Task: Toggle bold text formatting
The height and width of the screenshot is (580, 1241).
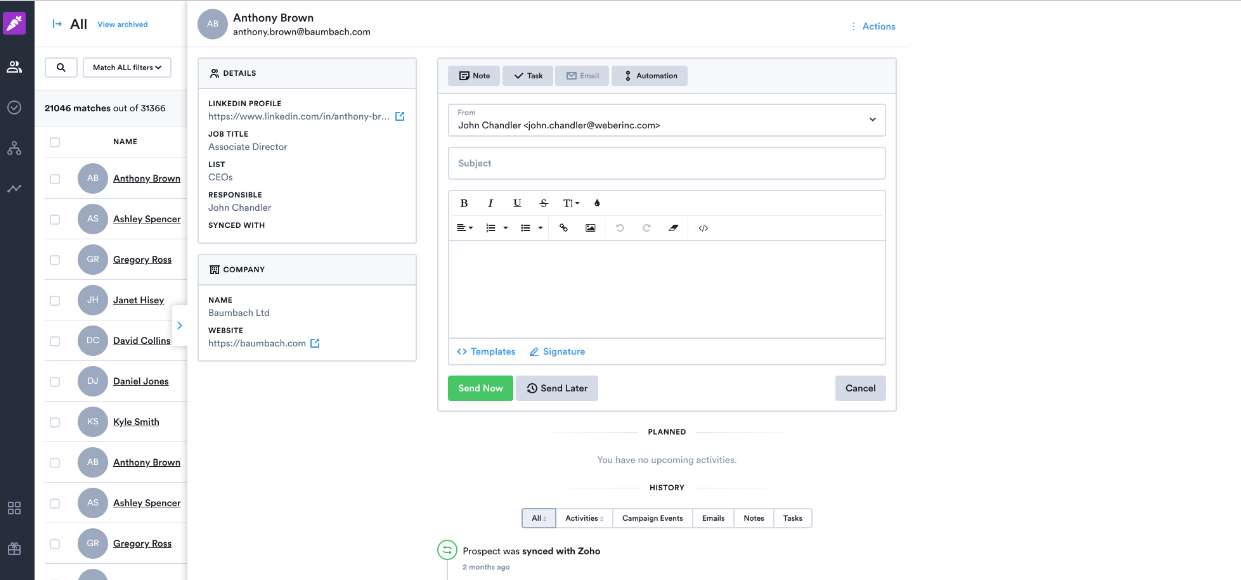Action: pyautogui.click(x=463, y=202)
